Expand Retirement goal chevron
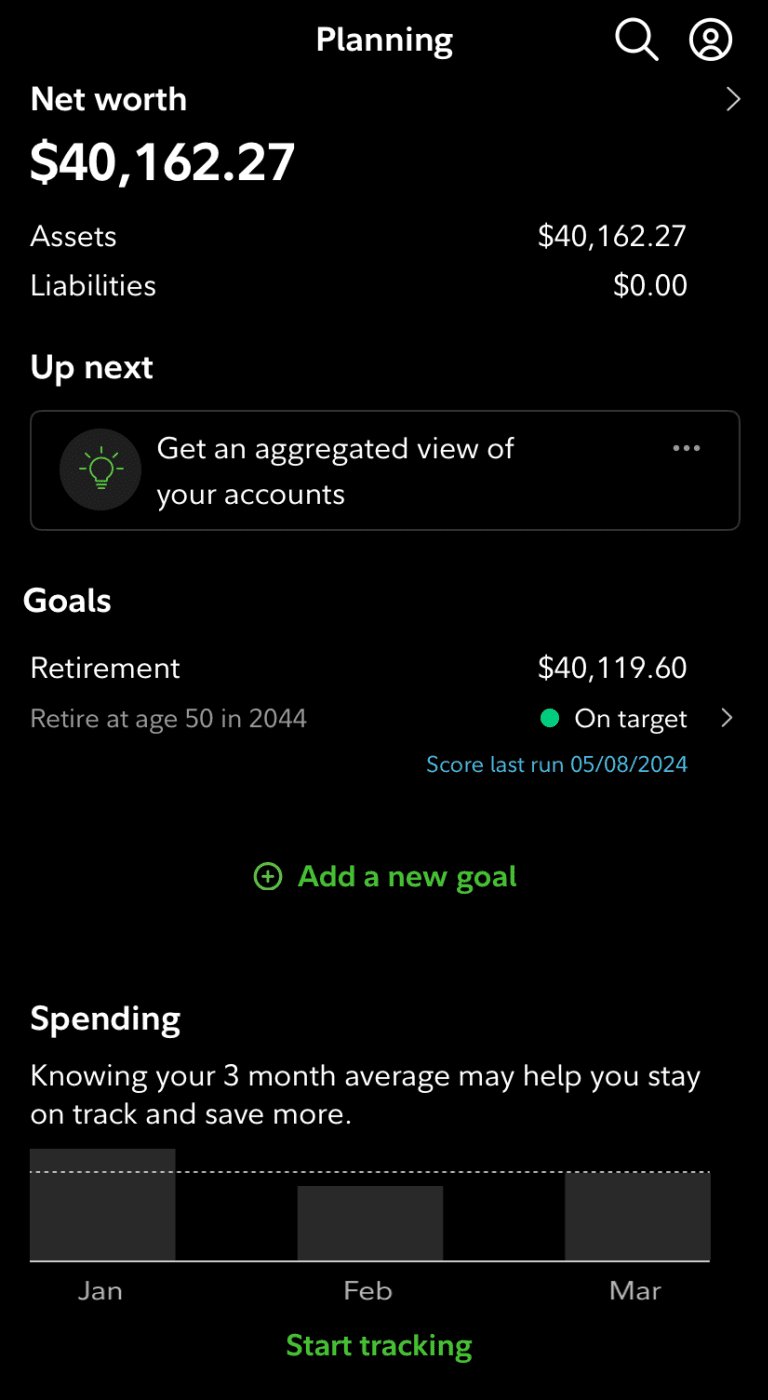 tap(727, 718)
